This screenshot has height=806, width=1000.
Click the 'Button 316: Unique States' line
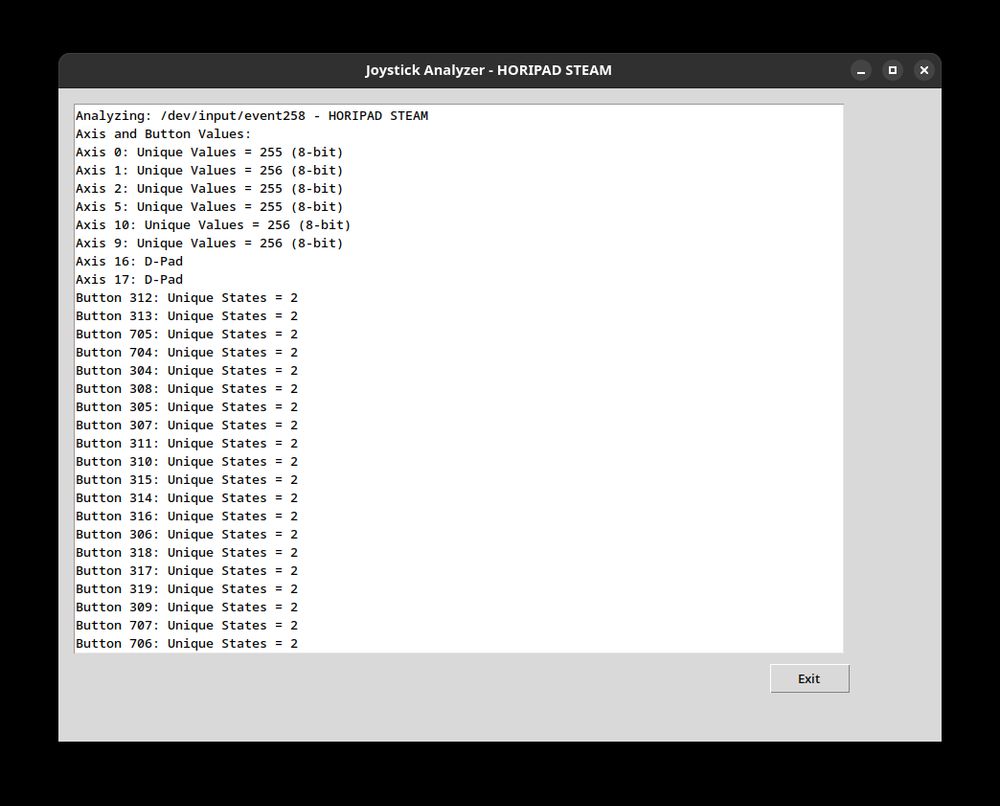coord(187,516)
